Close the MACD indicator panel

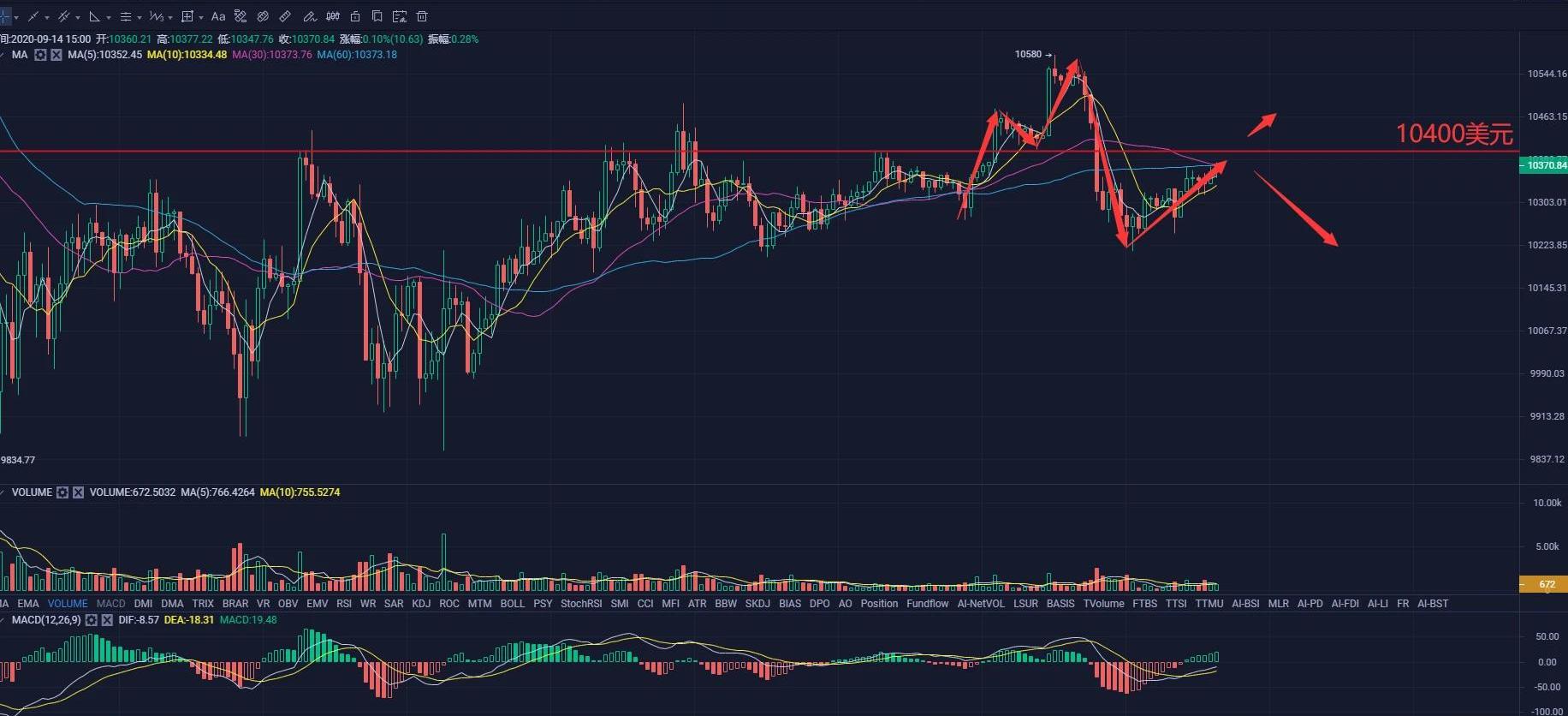pos(107,620)
